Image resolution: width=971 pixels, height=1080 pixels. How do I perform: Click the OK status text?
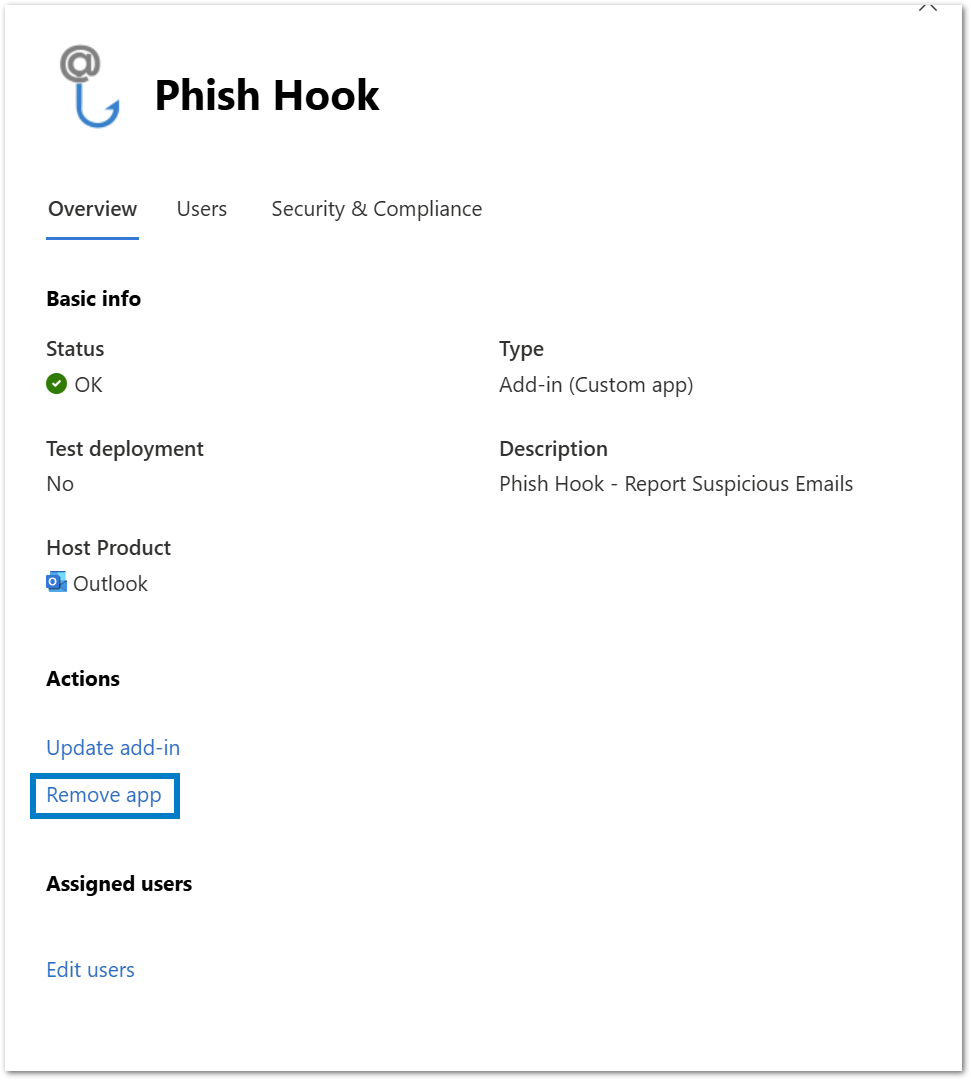tap(88, 384)
